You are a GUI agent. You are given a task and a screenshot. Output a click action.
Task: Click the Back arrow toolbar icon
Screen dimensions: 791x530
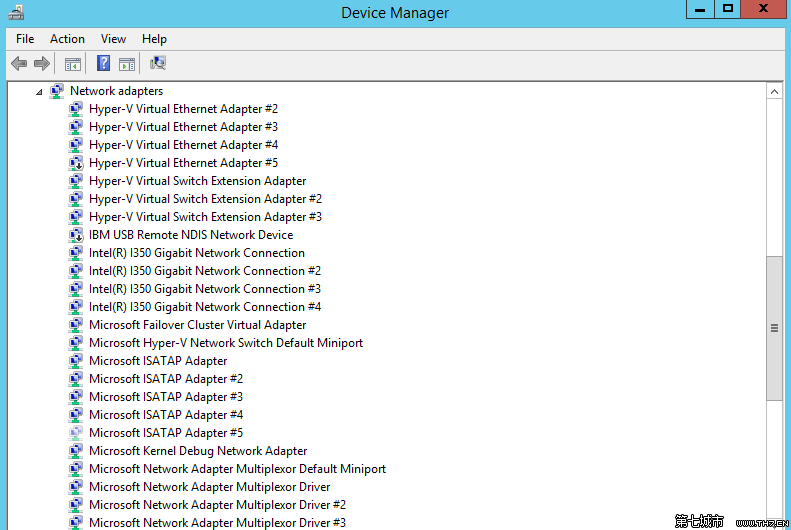[19, 64]
